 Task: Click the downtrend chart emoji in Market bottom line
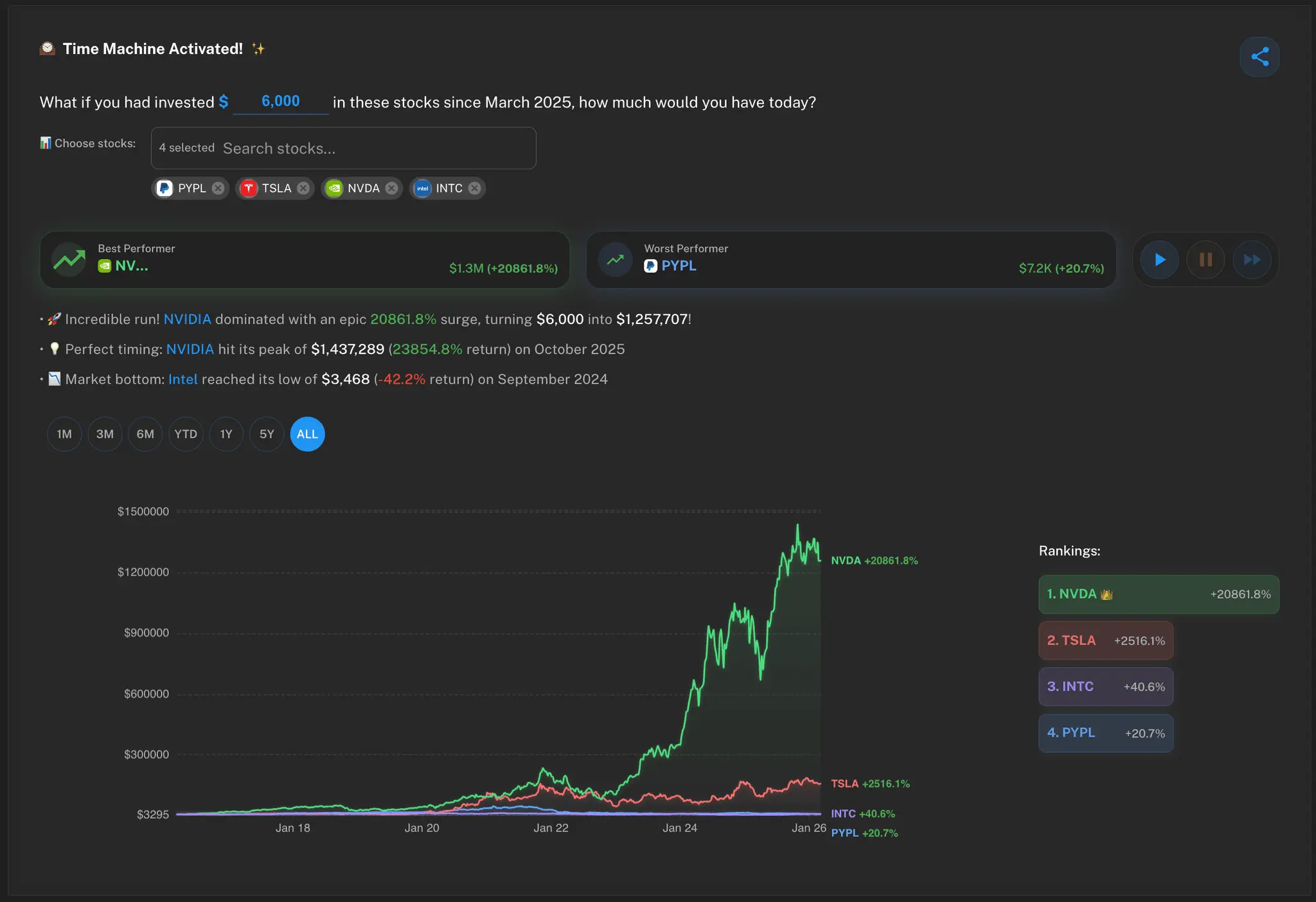pyautogui.click(x=55, y=379)
